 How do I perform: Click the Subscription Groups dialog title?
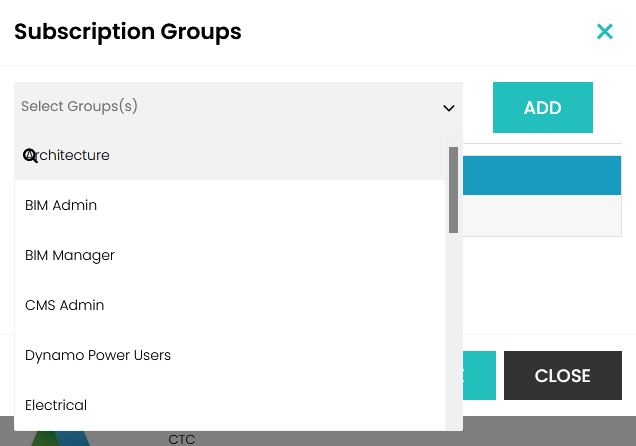tap(127, 32)
